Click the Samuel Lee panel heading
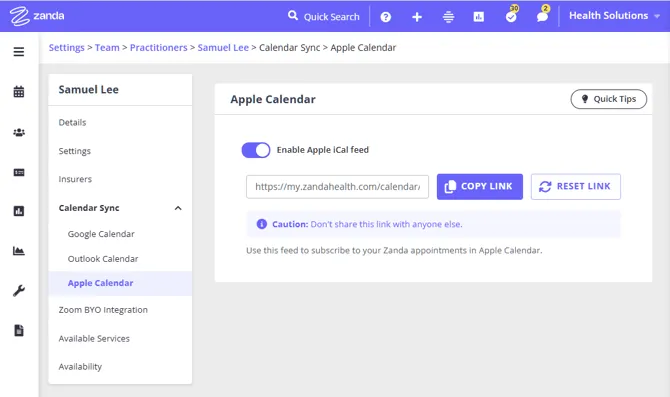This screenshot has width=670, height=397. (x=88, y=90)
